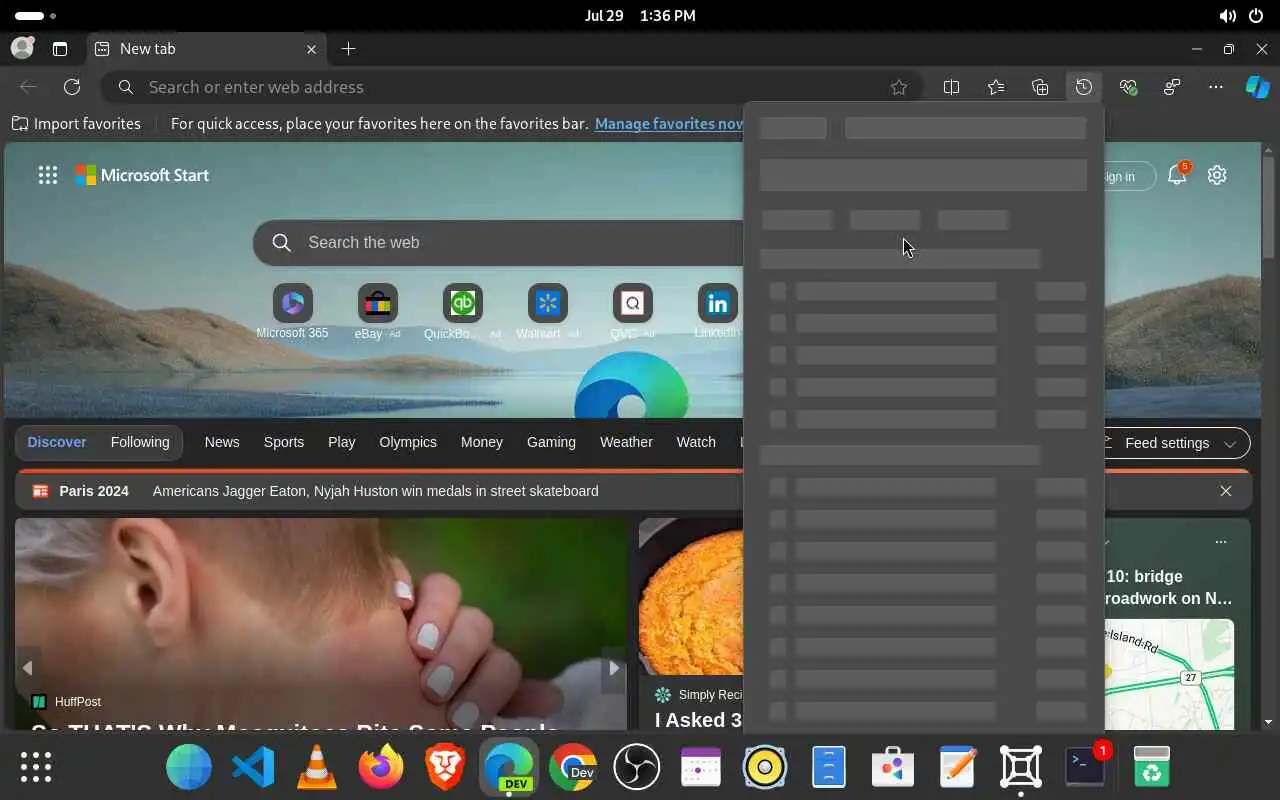Click the Microsoft Start logo
Viewport: 1280px width, 800px height.
click(x=142, y=175)
